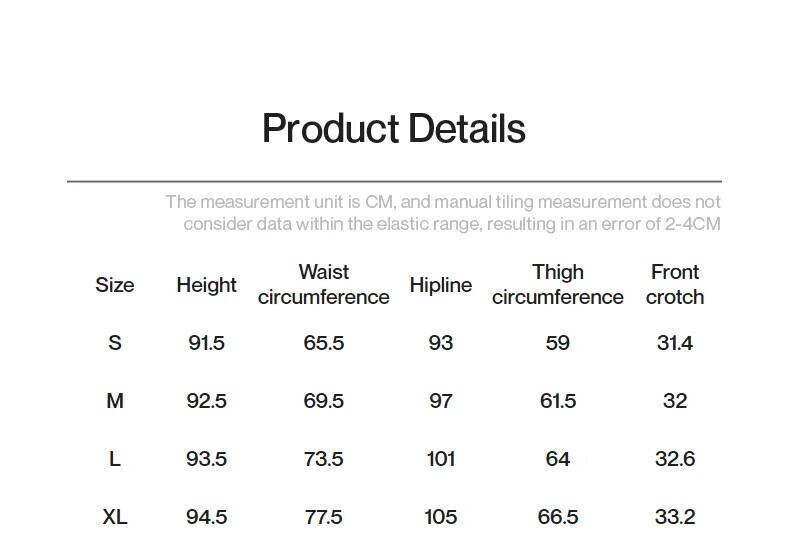This screenshot has width=790, height=545.
Task: Click the Hipline column header
Action: 440,285
